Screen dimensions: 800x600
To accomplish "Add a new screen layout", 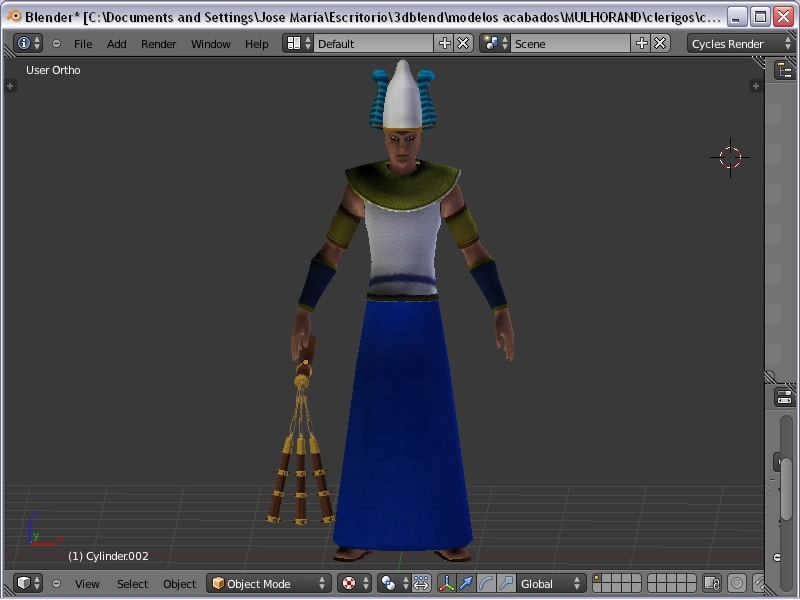I will (x=444, y=43).
